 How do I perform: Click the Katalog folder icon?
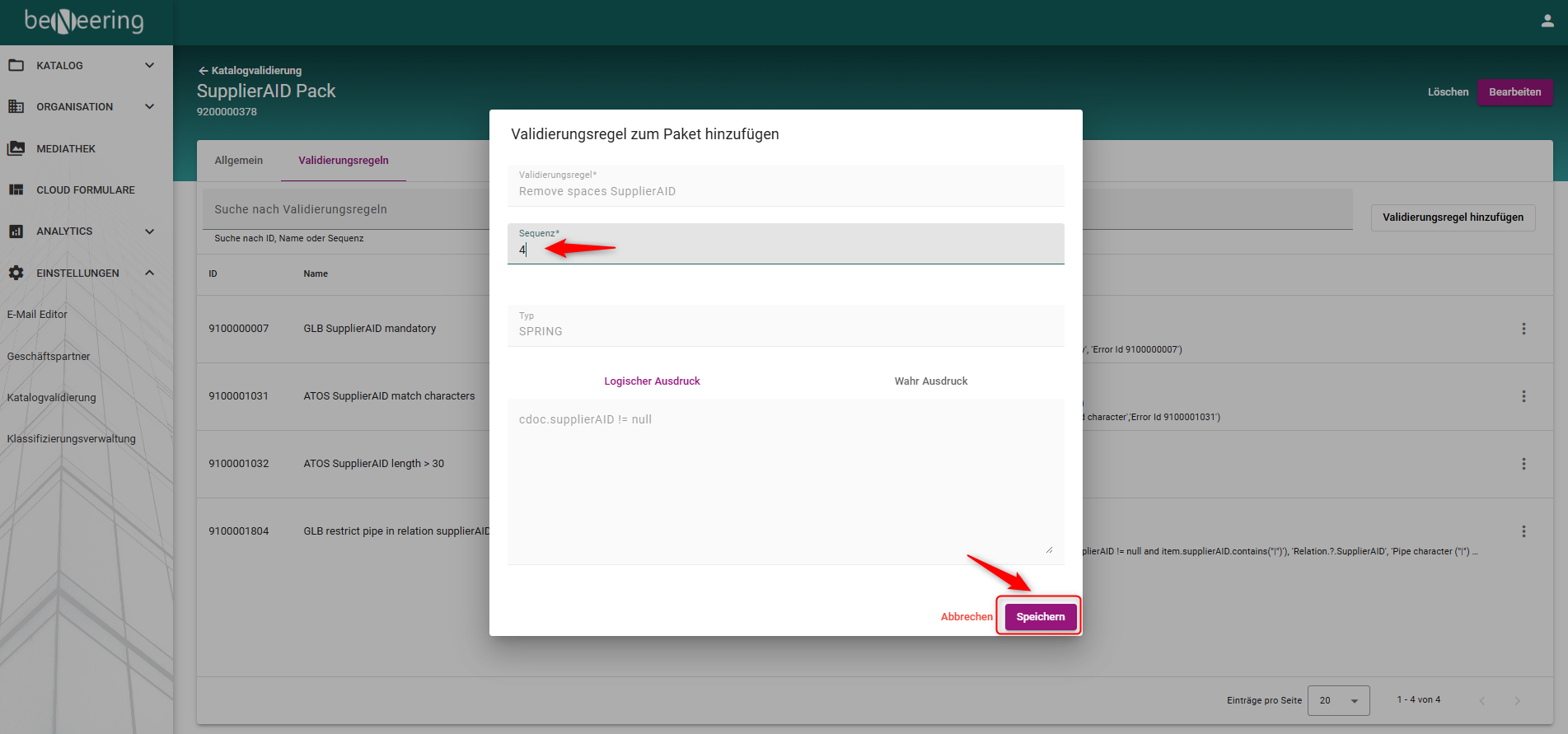16,65
